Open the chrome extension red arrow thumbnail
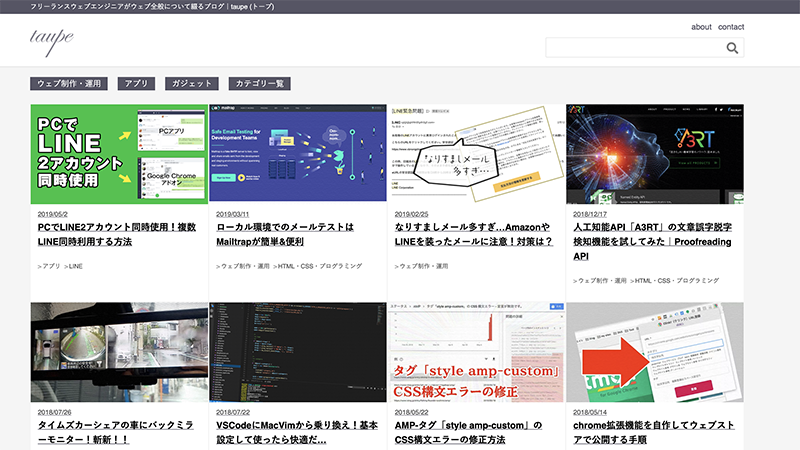The height and width of the screenshot is (450, 800). [x=655, y=352]
